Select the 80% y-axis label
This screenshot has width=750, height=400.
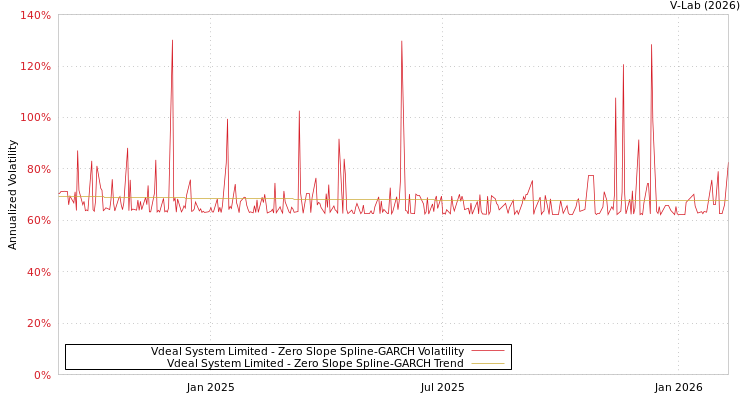(x=39, y=169)
